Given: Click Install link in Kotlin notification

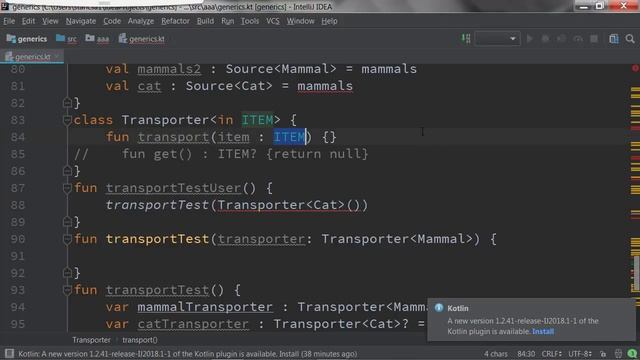Looking at the screenshot, I should click(543, 331).
